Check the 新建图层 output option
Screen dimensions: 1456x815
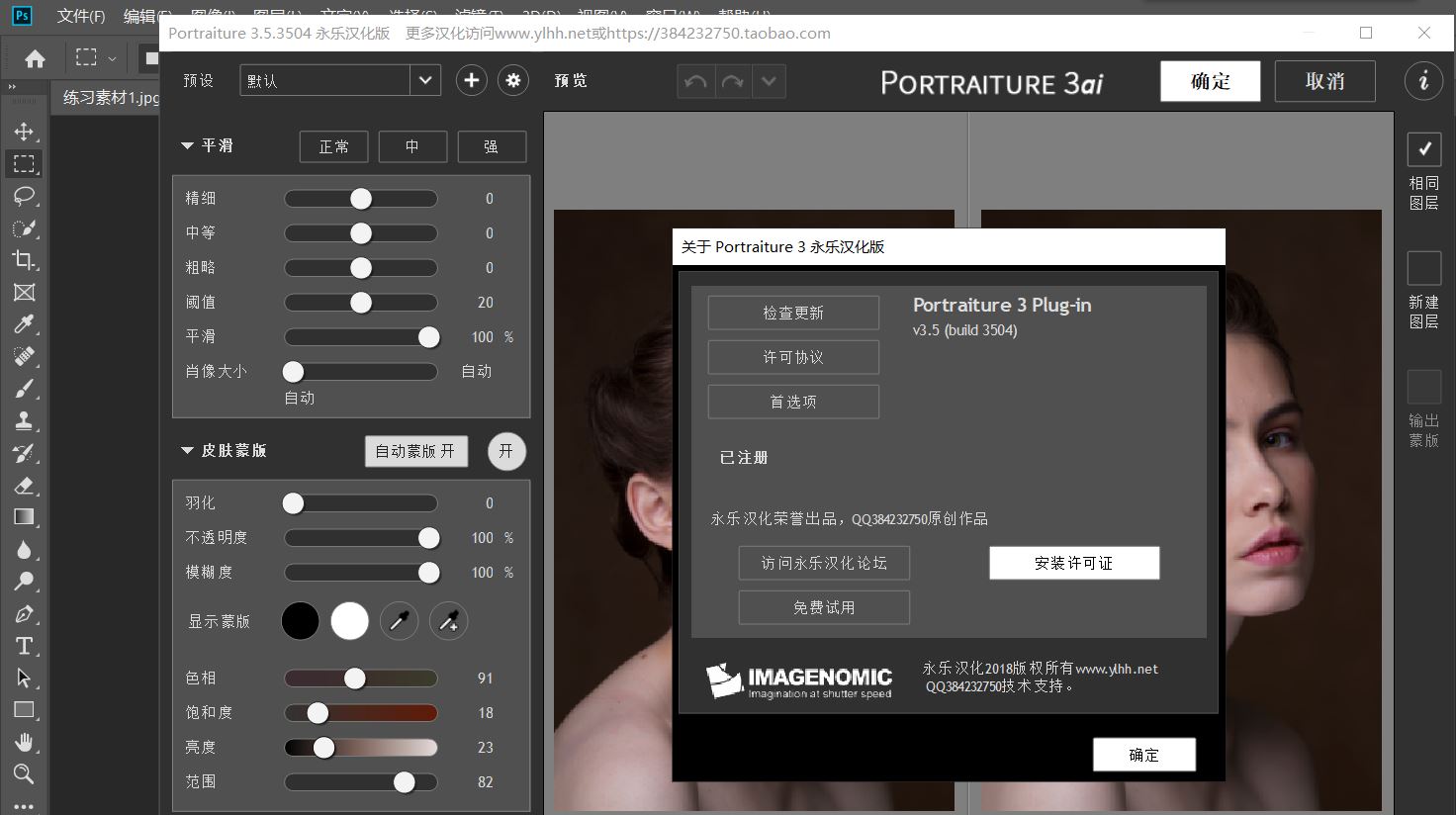1424,268
